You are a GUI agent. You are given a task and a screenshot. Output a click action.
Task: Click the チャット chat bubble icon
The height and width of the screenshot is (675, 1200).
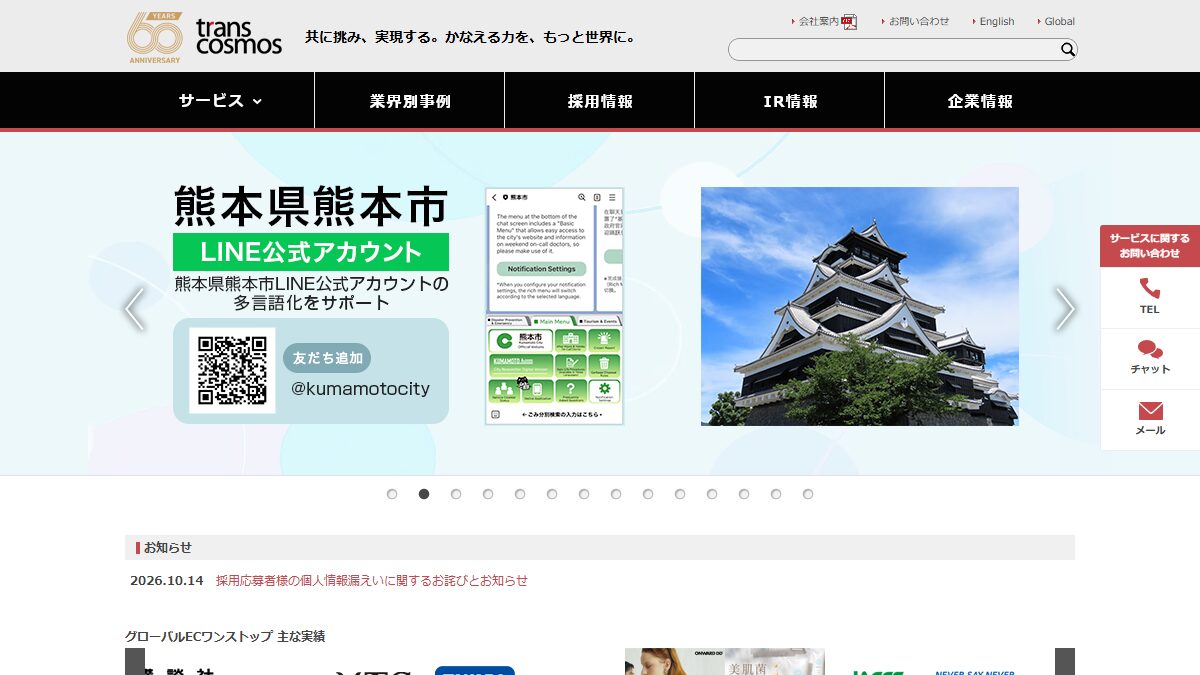(x=1150, y=349)
